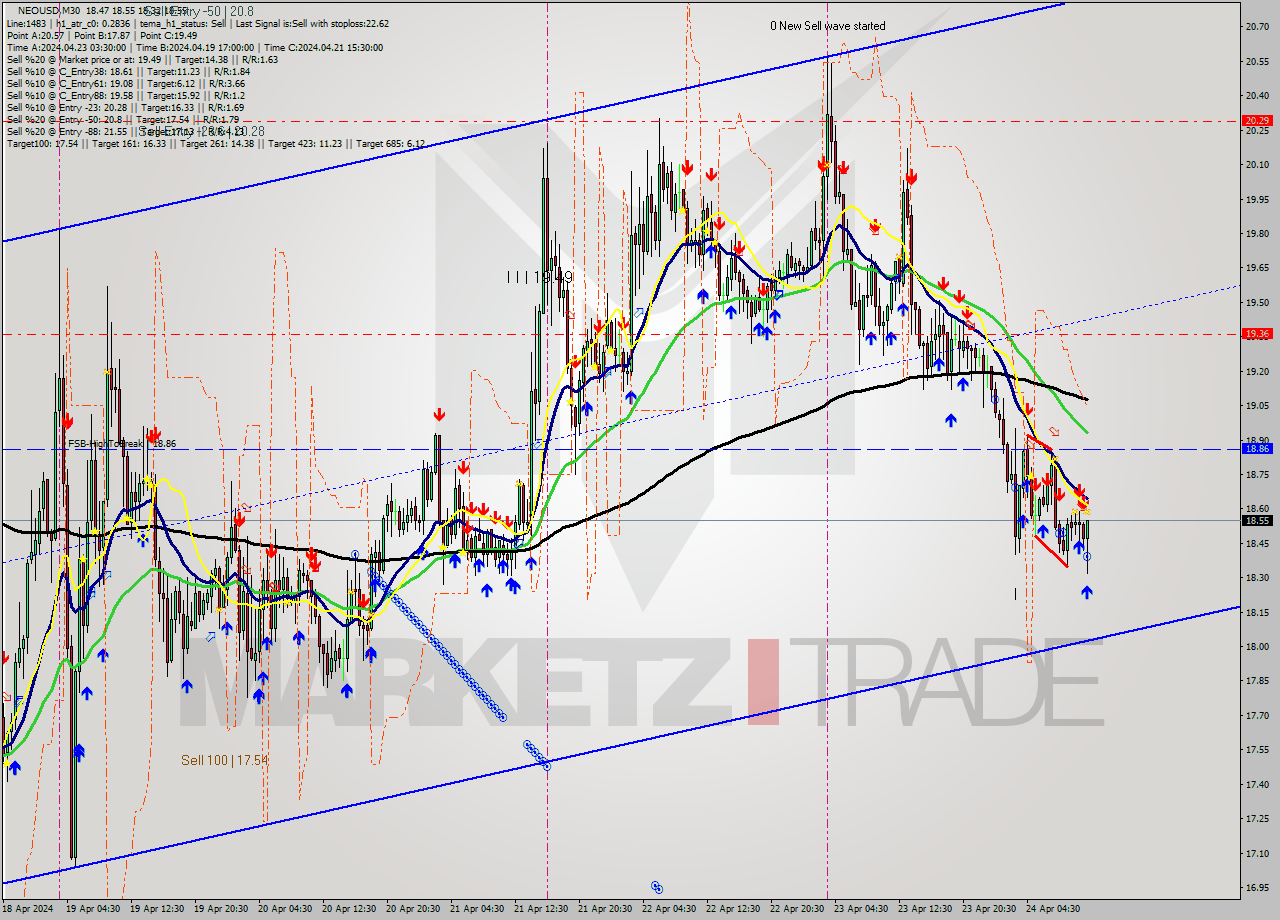
Task: Click the 20.10 price axis label
Action: coord(1257,165)
